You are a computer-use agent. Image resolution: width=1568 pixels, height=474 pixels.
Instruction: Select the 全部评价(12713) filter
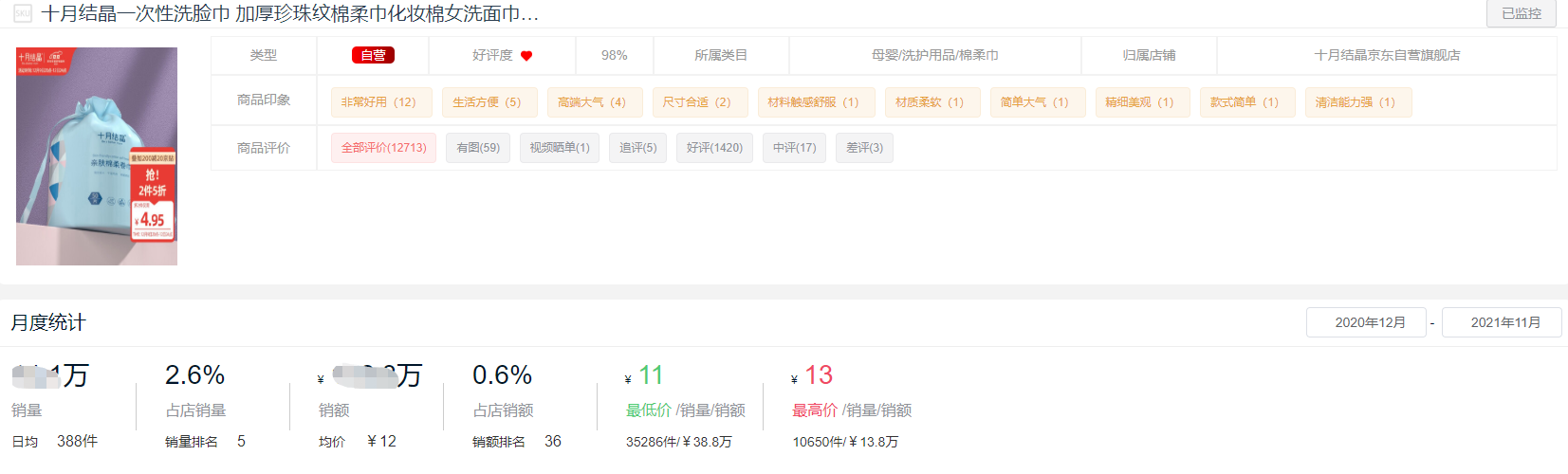click(x=383, y=148)
